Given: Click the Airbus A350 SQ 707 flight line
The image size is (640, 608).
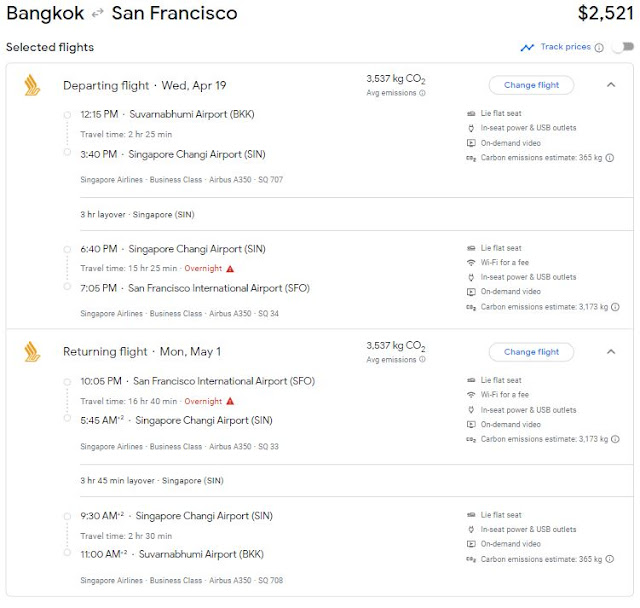Looking at the screenshot, I should click(x=181, y=180).
